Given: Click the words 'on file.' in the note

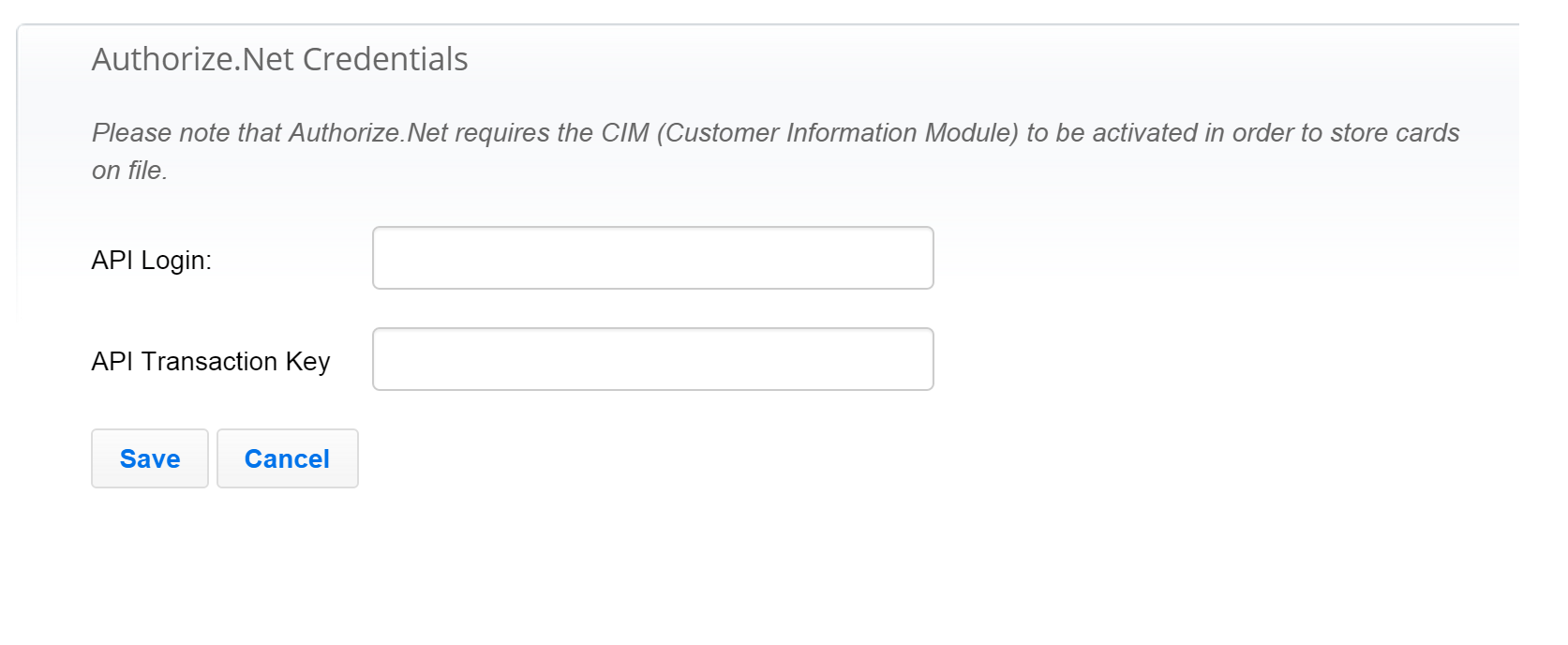Looking at the screenshot, I should [129, 171].
